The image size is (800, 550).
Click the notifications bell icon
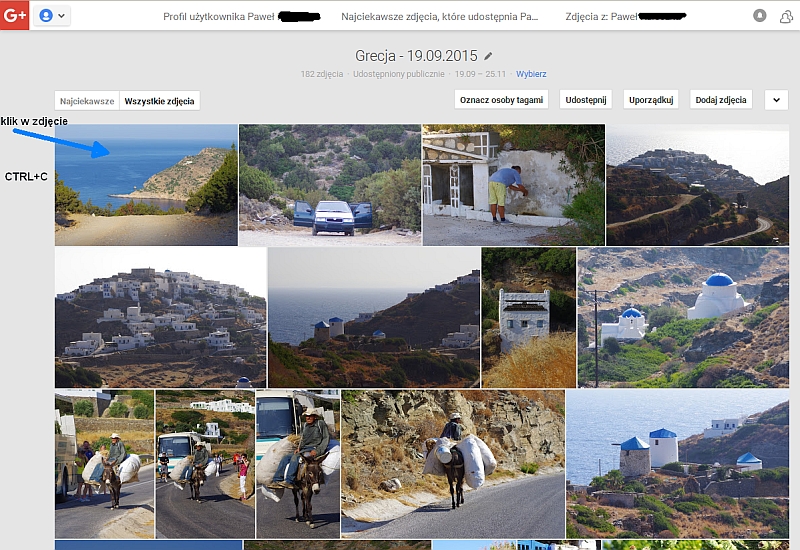click(x=759, y=16)
